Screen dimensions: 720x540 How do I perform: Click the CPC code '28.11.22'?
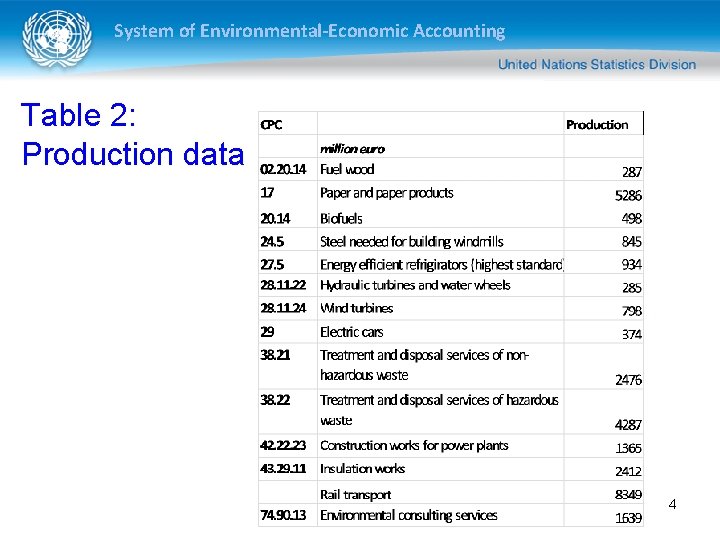point(283,285)
